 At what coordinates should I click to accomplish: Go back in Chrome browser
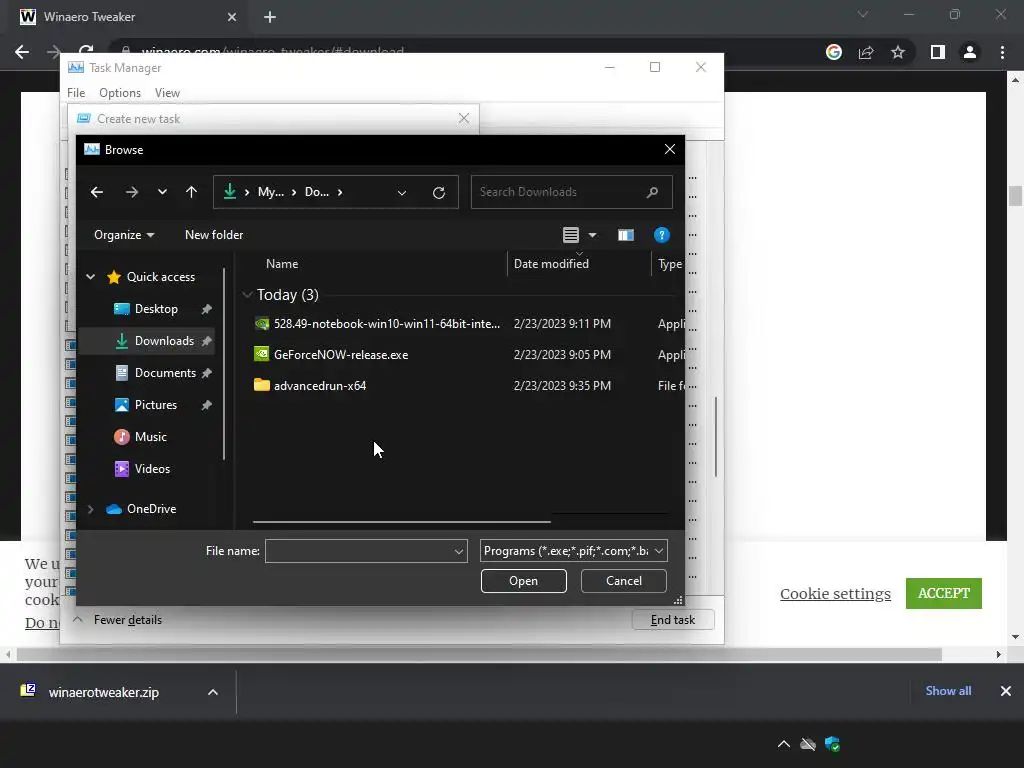click(22, 52)
